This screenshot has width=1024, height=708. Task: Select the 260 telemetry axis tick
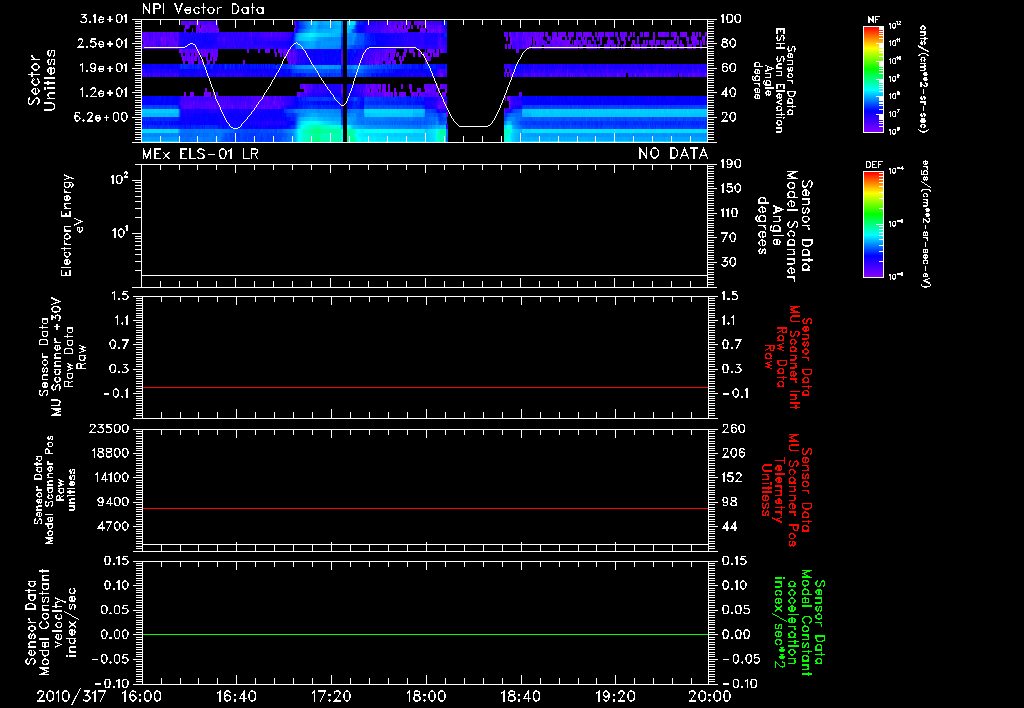click(732, 428)
